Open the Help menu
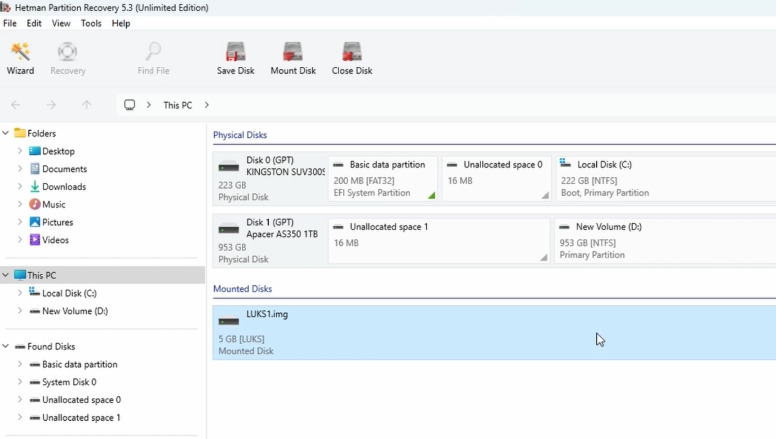Screen dimensions: 776x439 [x=121, y=23]
